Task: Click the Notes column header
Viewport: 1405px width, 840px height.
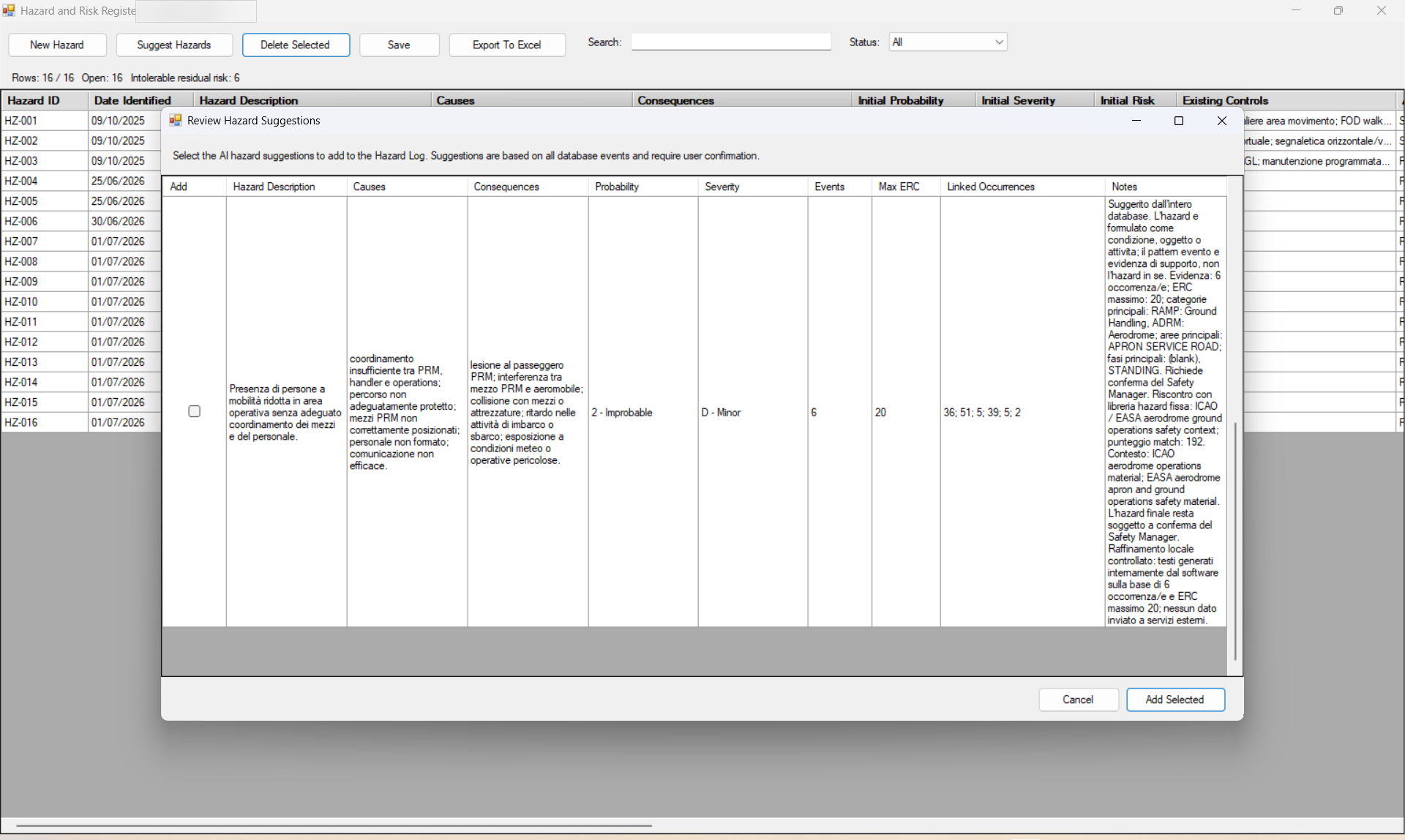Action: 1166,187
